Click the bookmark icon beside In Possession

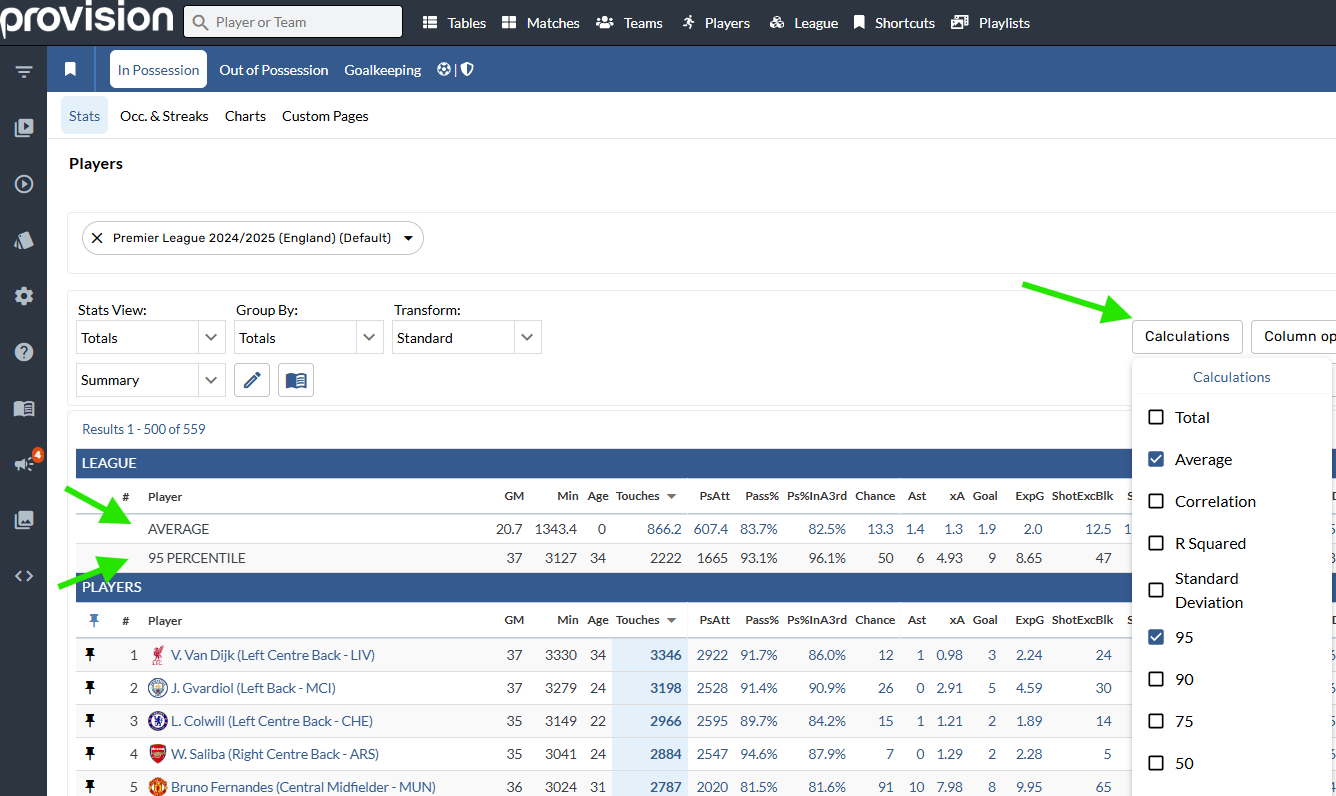point(70,70)
